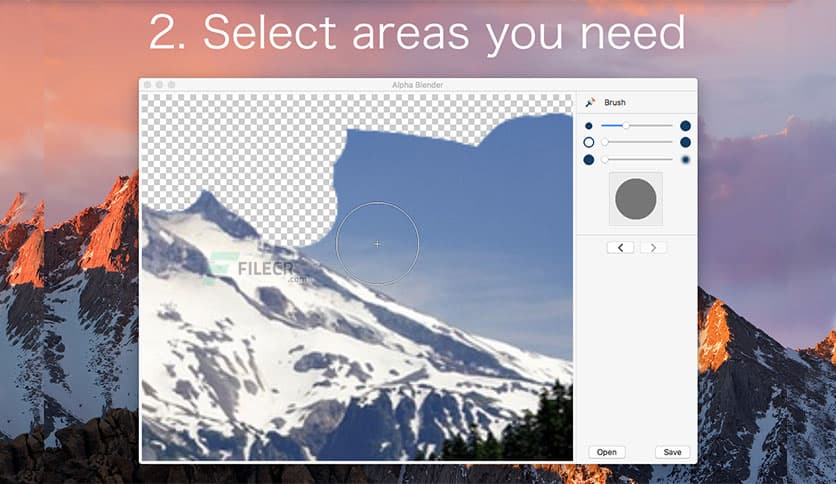
Task: Click the forward arrow redo button
Action: point(653,247)
